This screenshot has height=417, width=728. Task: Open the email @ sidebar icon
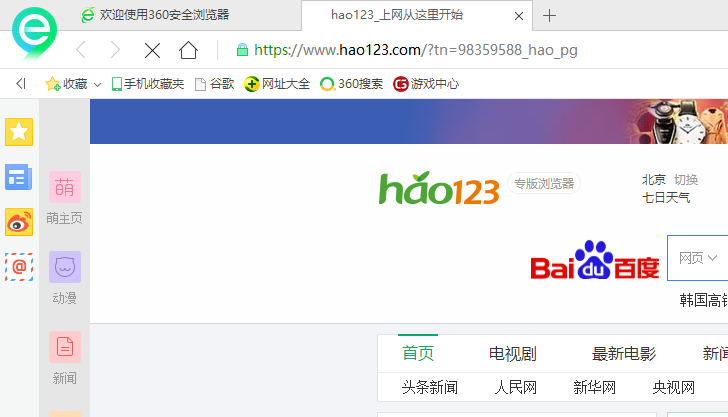pos(19,267)
